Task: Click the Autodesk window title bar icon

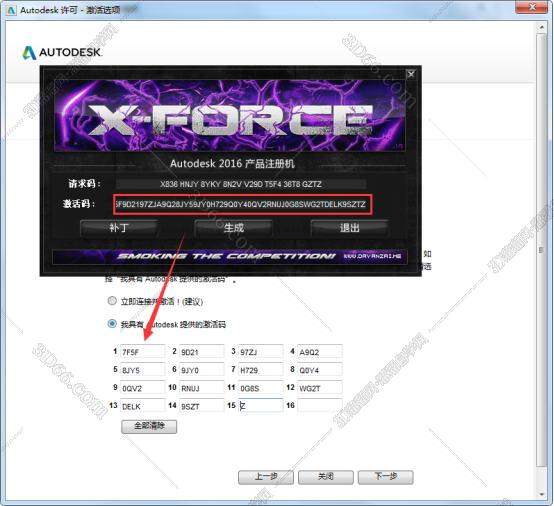Action: (x=11, y=10)
